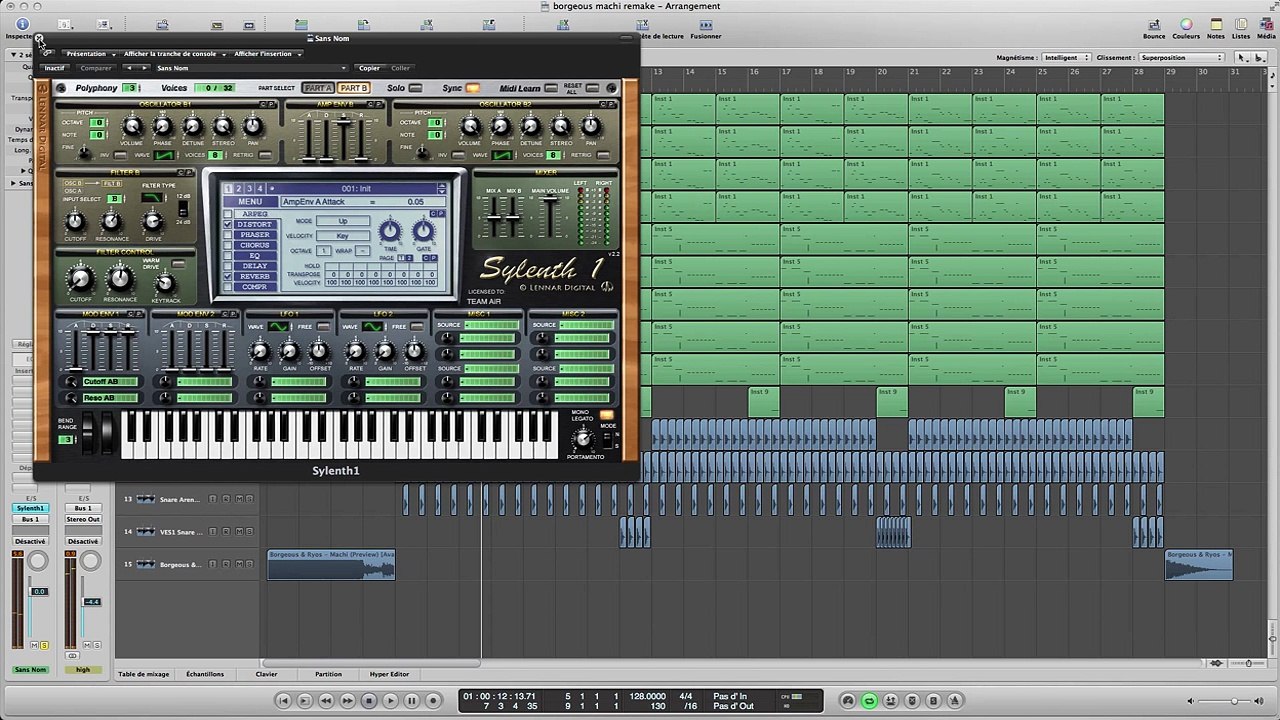Adjust Filter B Cutoff knob
Screen dimensions: 1280x720
click(x=75, y=221)
